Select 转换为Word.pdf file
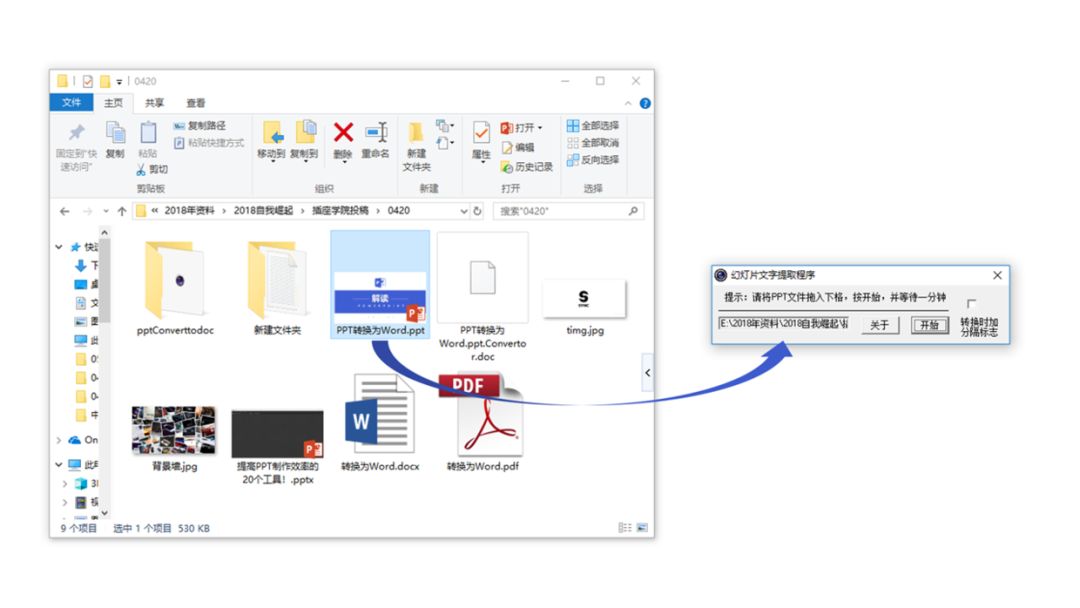 pyautogui.click(x=482, y=423)
